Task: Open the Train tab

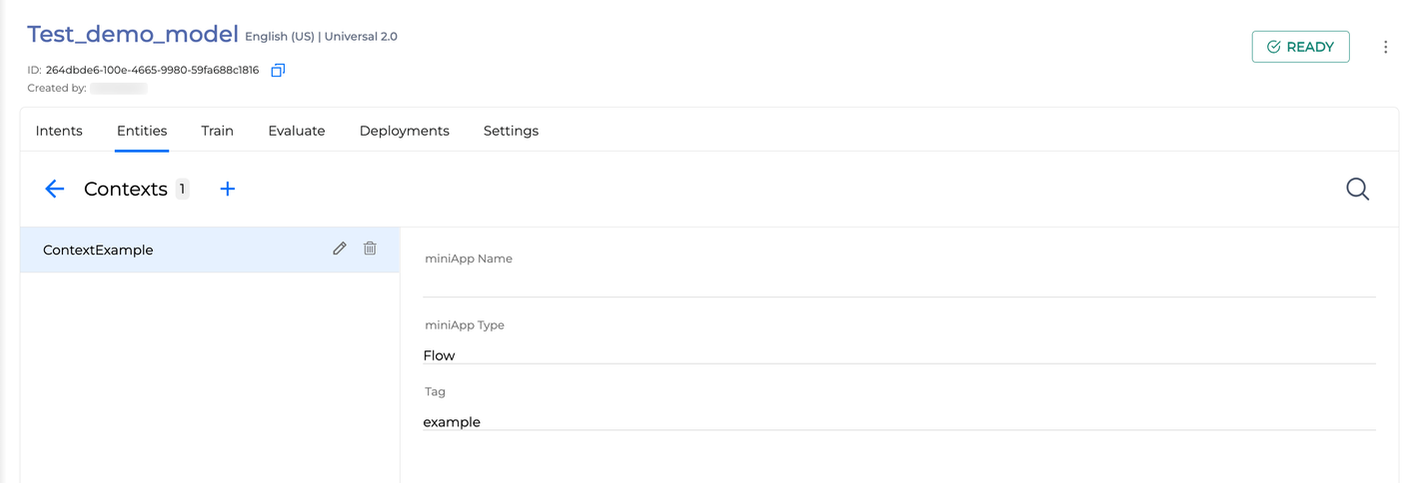Action: 217,131
